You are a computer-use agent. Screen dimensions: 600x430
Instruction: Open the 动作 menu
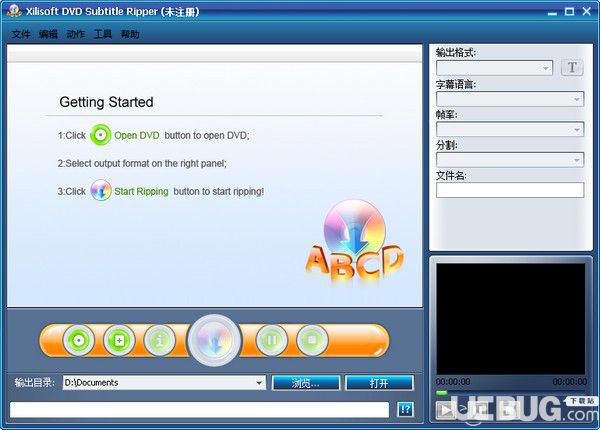point(76,34)
